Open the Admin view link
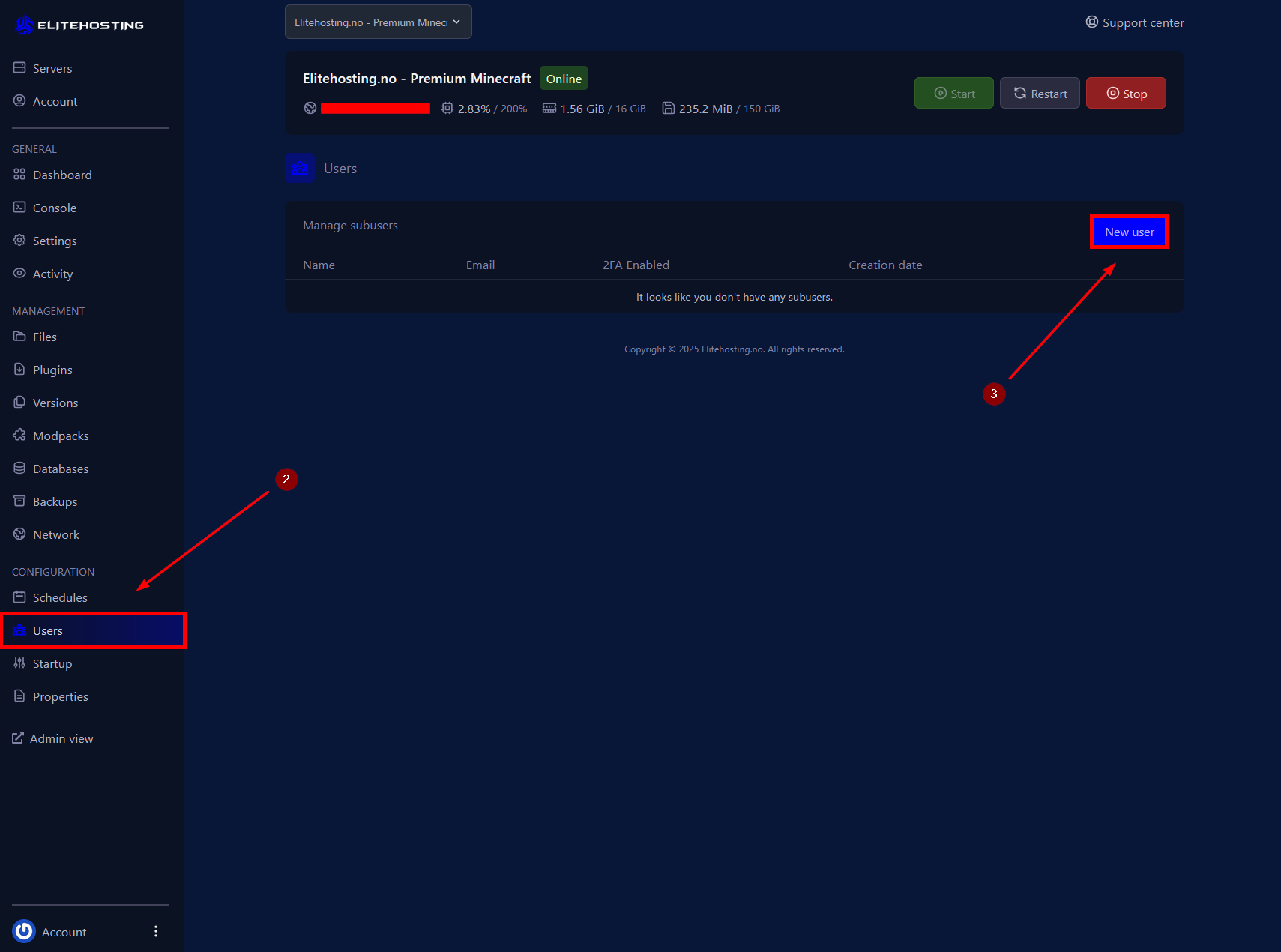The width and height of the screenshot is (1281, 952). click(52, 738)
